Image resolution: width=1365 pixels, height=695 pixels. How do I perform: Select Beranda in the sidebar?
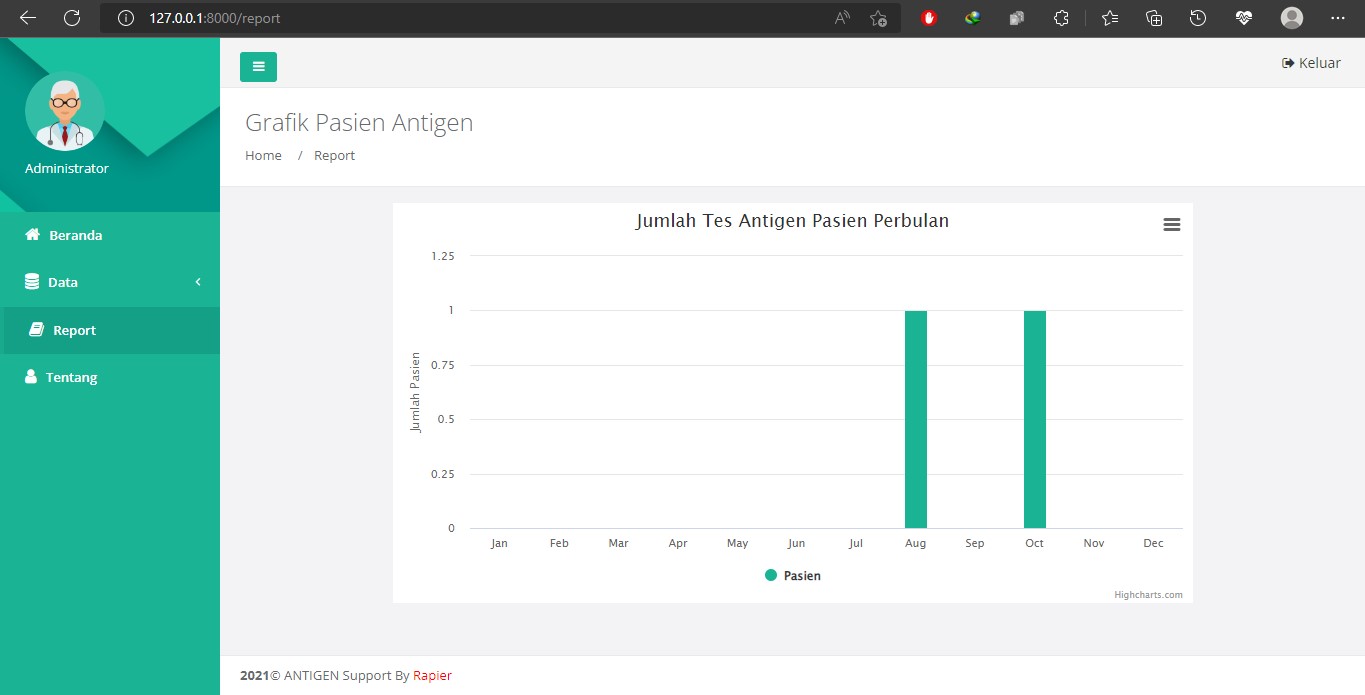pyautogui.click(x=75, y=236)
